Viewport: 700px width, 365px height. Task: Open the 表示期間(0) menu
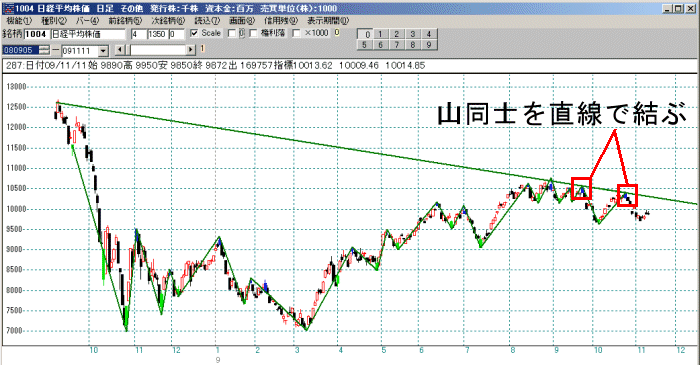point(328,21)
